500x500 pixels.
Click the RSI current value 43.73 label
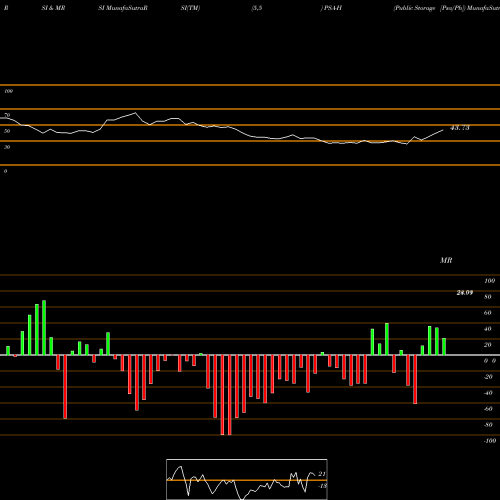point(460,128)
